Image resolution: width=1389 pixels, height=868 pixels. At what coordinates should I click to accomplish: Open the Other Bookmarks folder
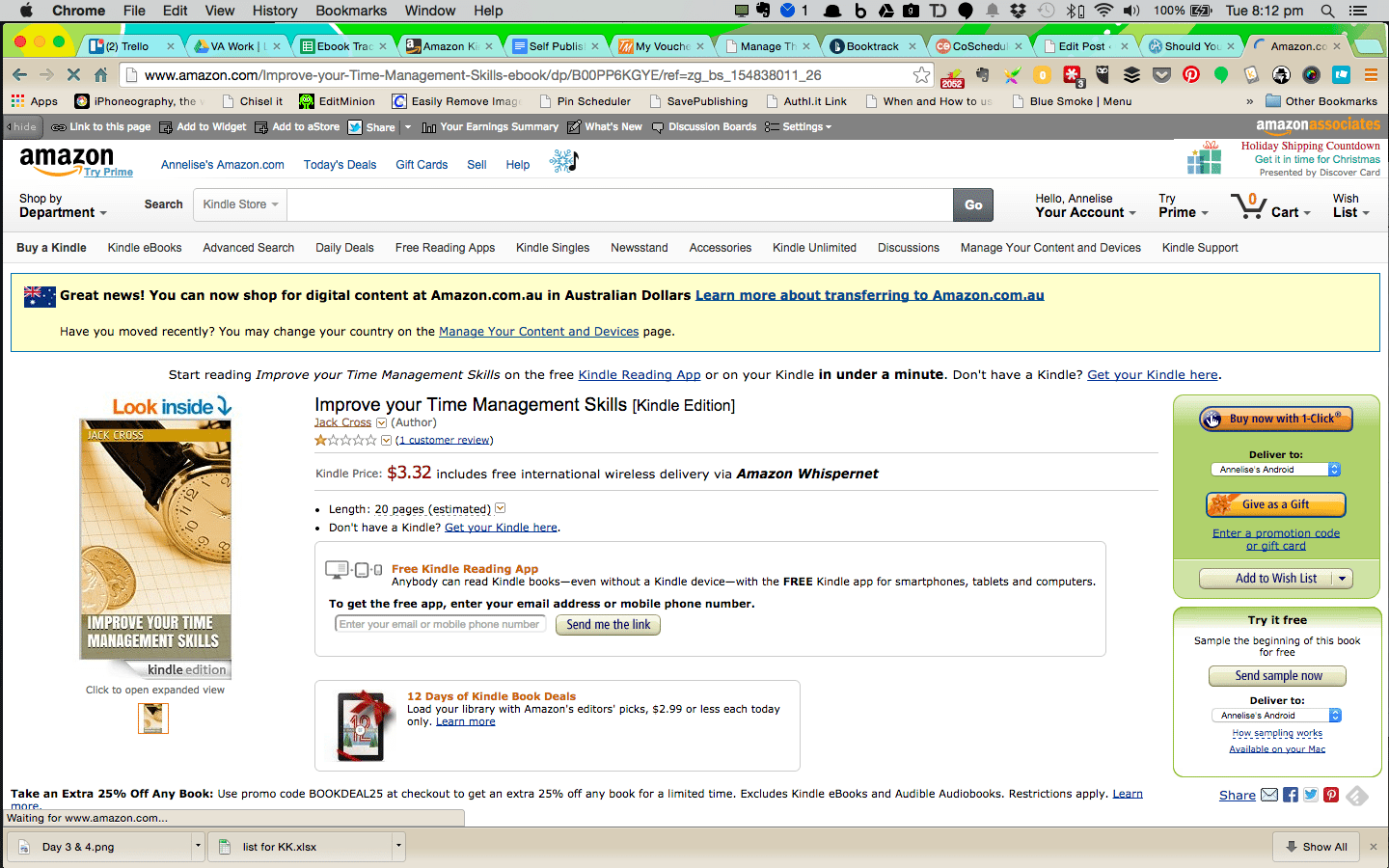tap(1321, 101)
